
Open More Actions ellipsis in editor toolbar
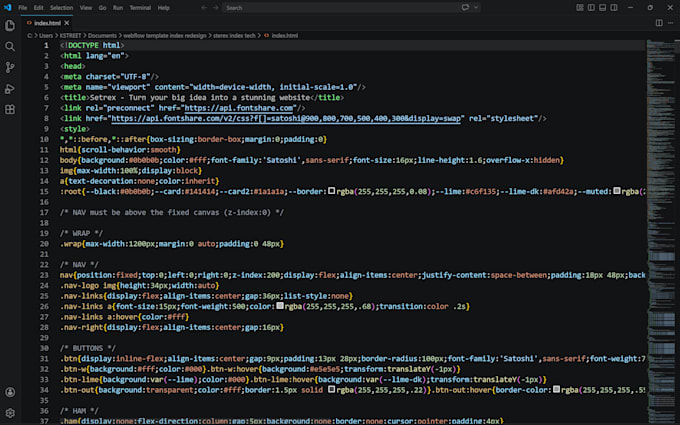coord(670,23)
